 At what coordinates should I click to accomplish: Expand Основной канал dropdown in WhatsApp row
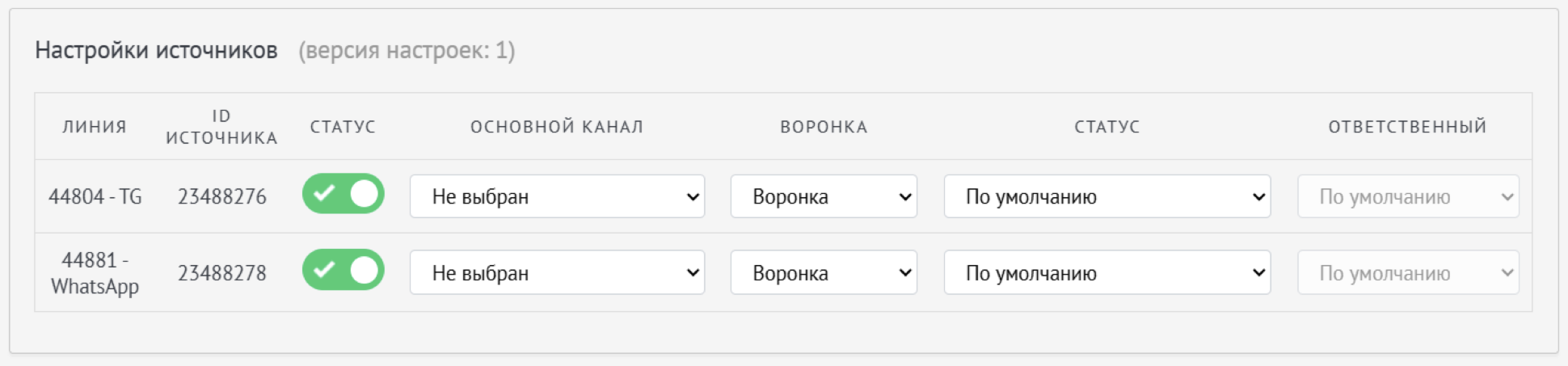(x=557, y=273)
